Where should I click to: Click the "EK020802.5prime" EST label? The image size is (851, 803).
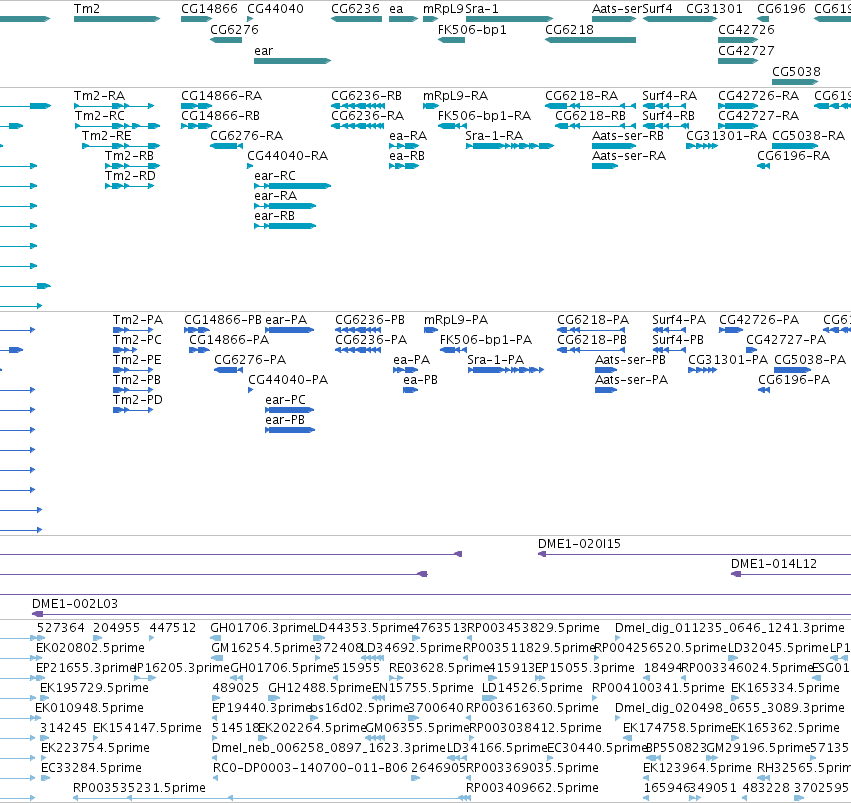click(91, 648)
